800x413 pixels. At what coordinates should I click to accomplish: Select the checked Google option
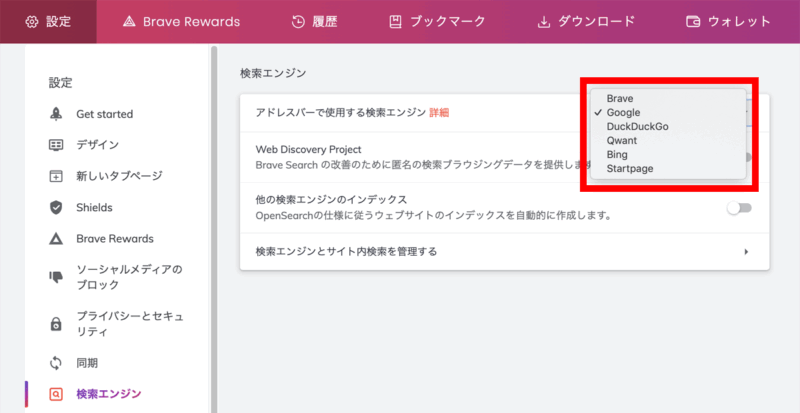point(624,113)
